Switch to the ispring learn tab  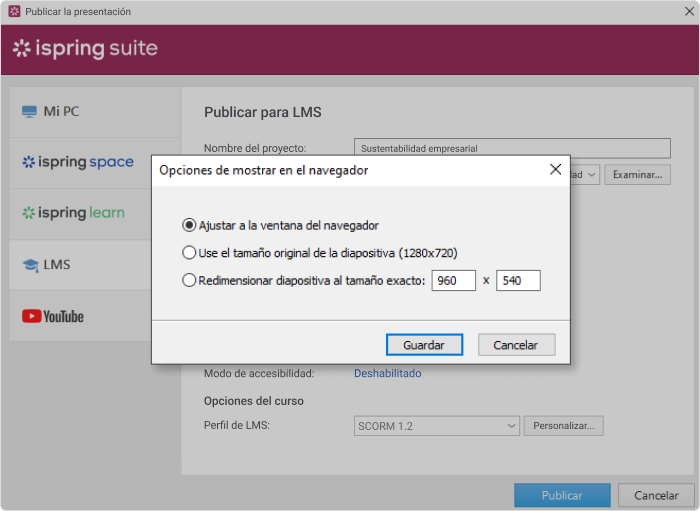pos(80,213)
